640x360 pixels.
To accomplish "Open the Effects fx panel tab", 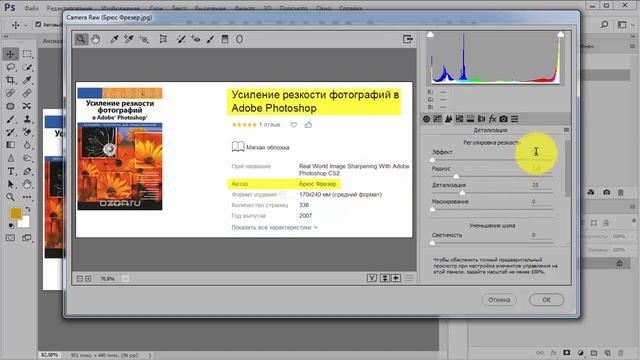I will pos(492,119).
